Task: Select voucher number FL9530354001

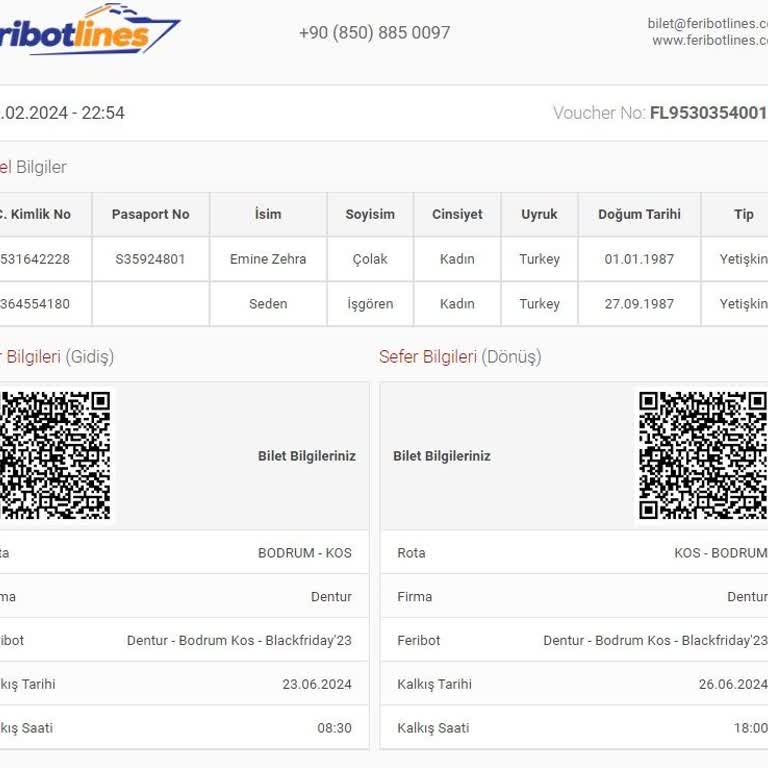Action: (708, 113)
